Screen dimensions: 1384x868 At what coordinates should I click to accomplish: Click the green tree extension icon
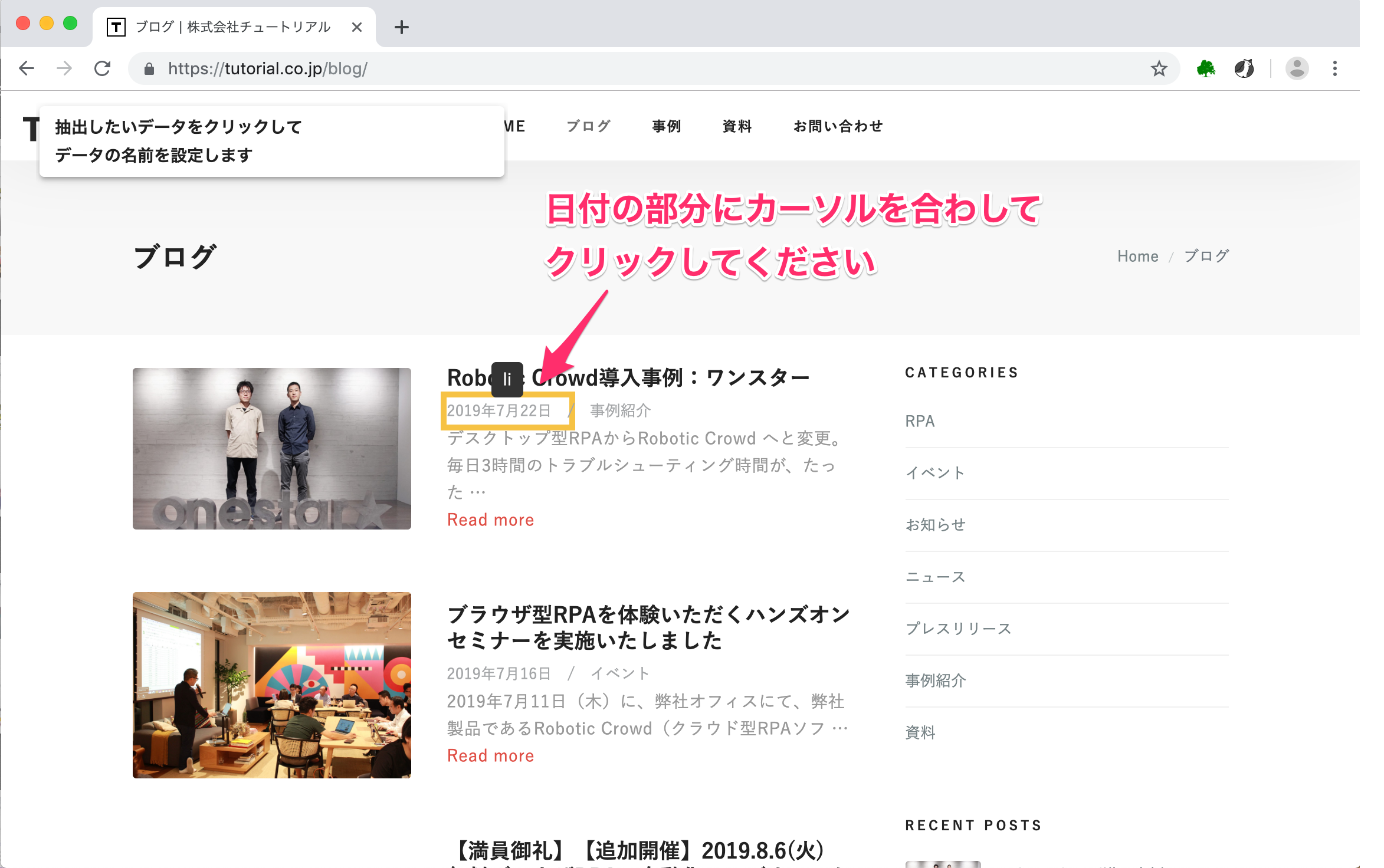coord(1206,69)
